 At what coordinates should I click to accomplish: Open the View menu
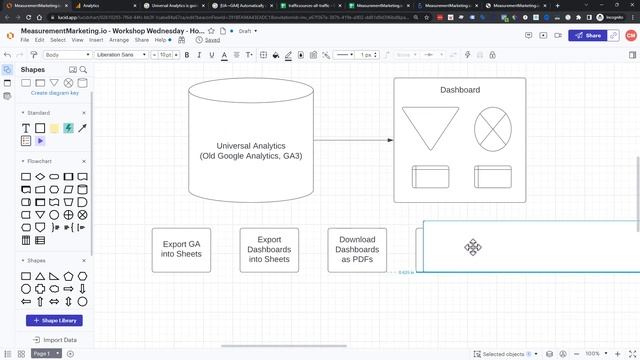pyautogui.click(x=78, y=40)
